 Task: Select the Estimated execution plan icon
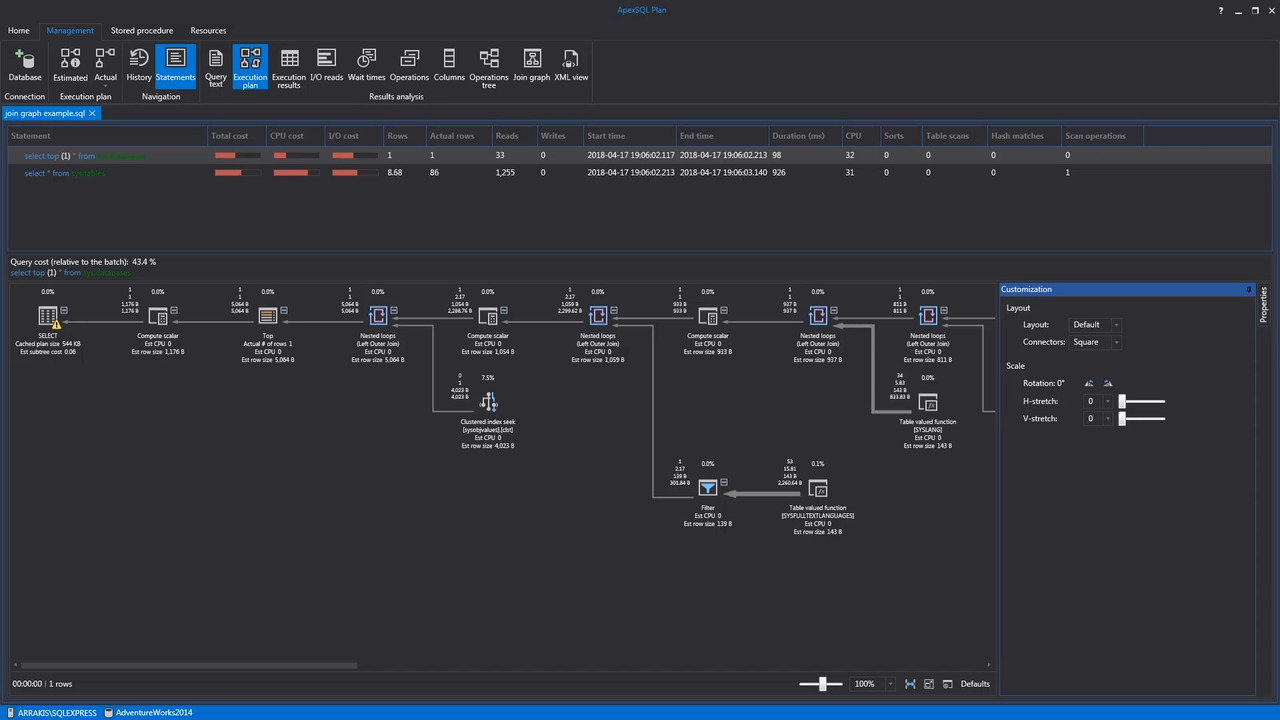pos(70,63)
